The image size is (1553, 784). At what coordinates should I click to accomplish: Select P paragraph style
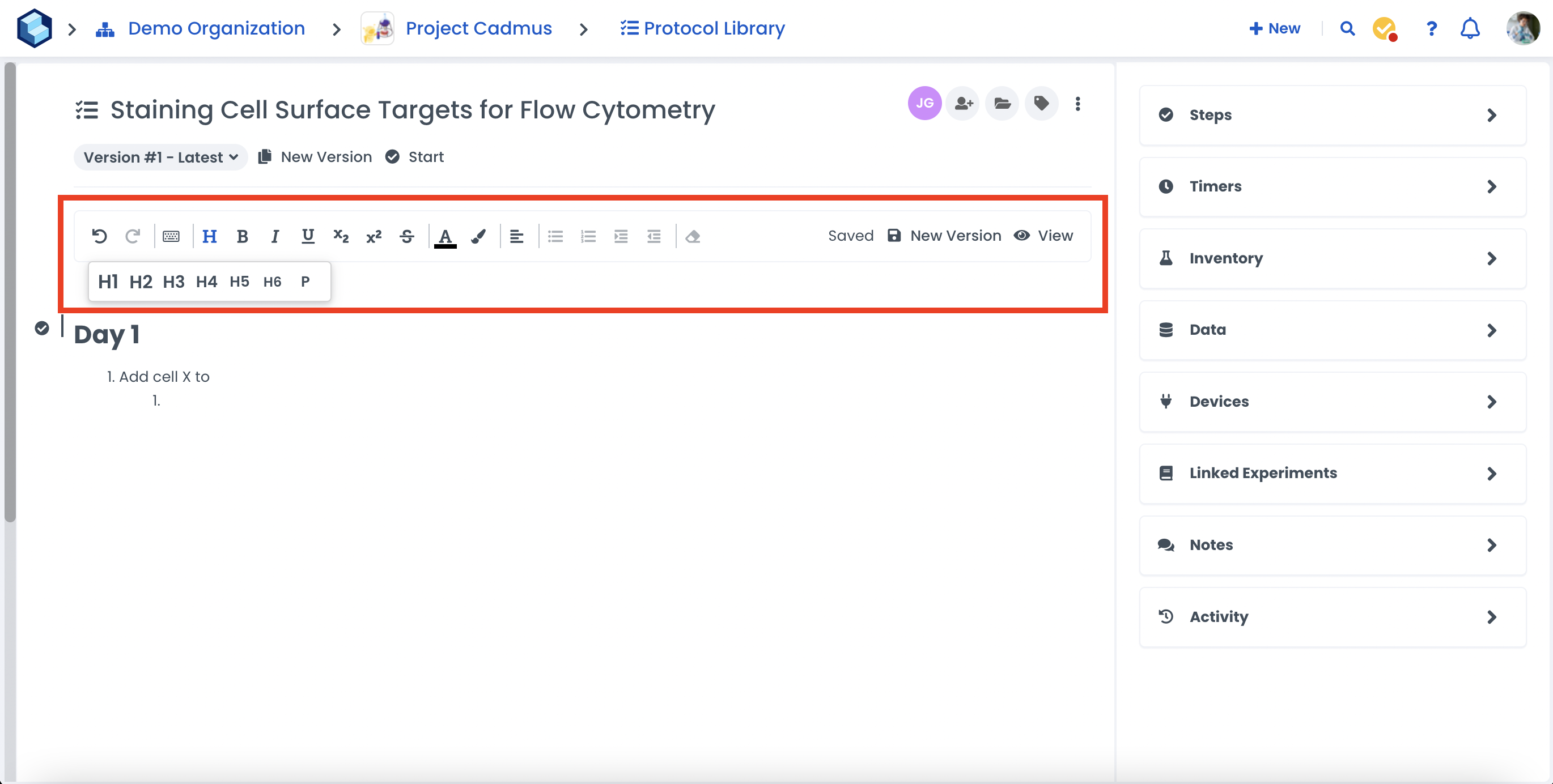click(305, 282)
